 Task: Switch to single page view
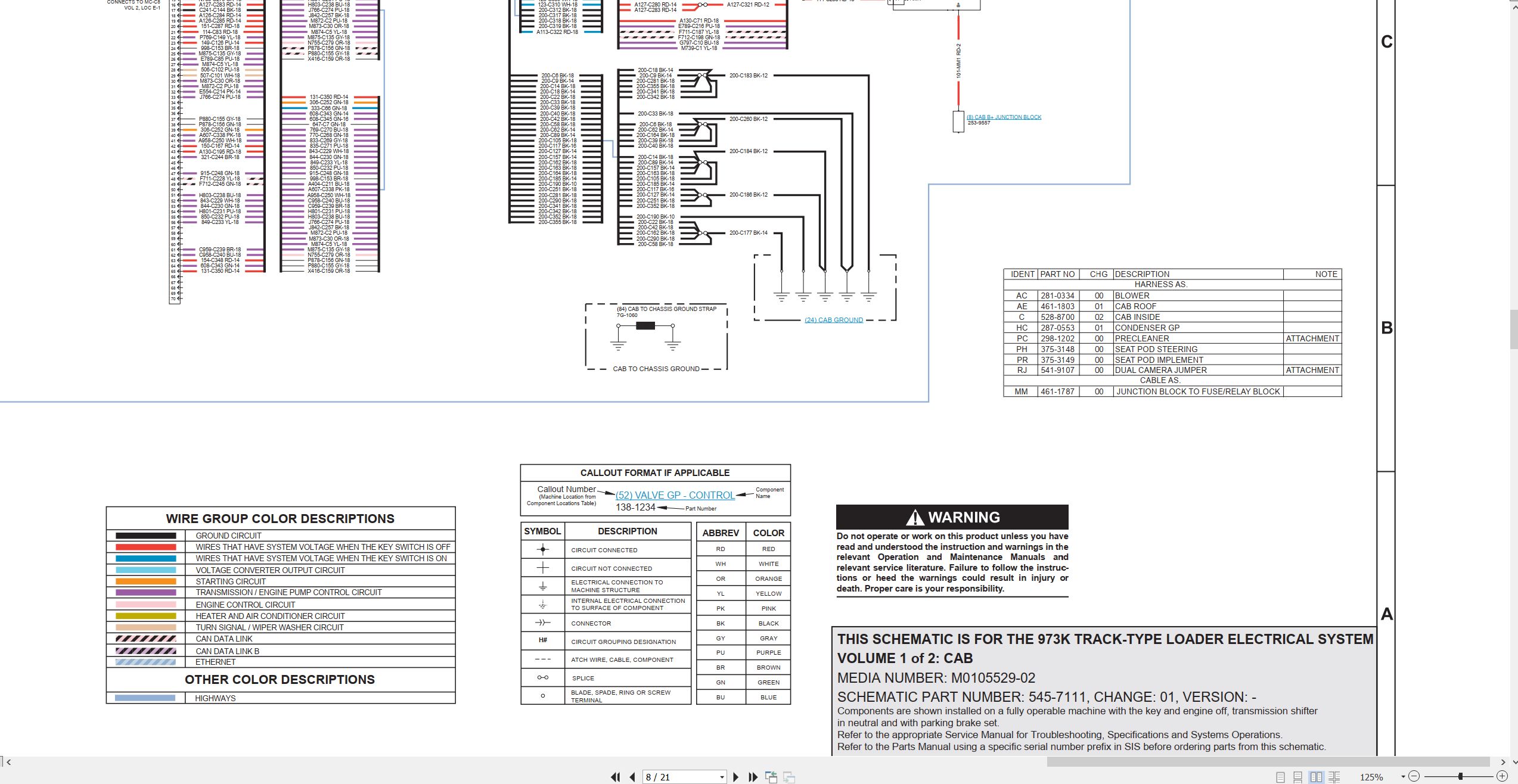point(1280,777)
